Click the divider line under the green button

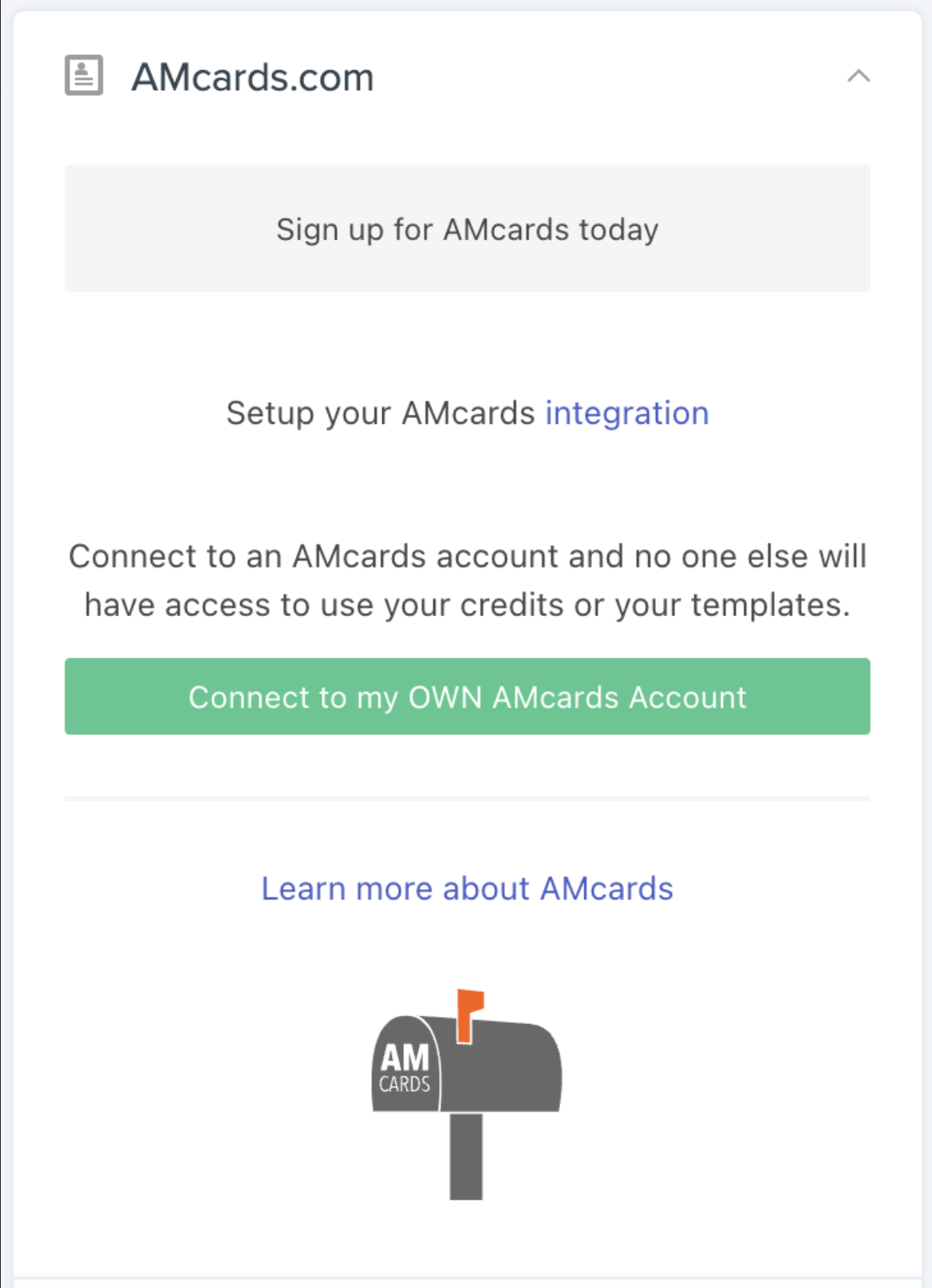(468, 798)
